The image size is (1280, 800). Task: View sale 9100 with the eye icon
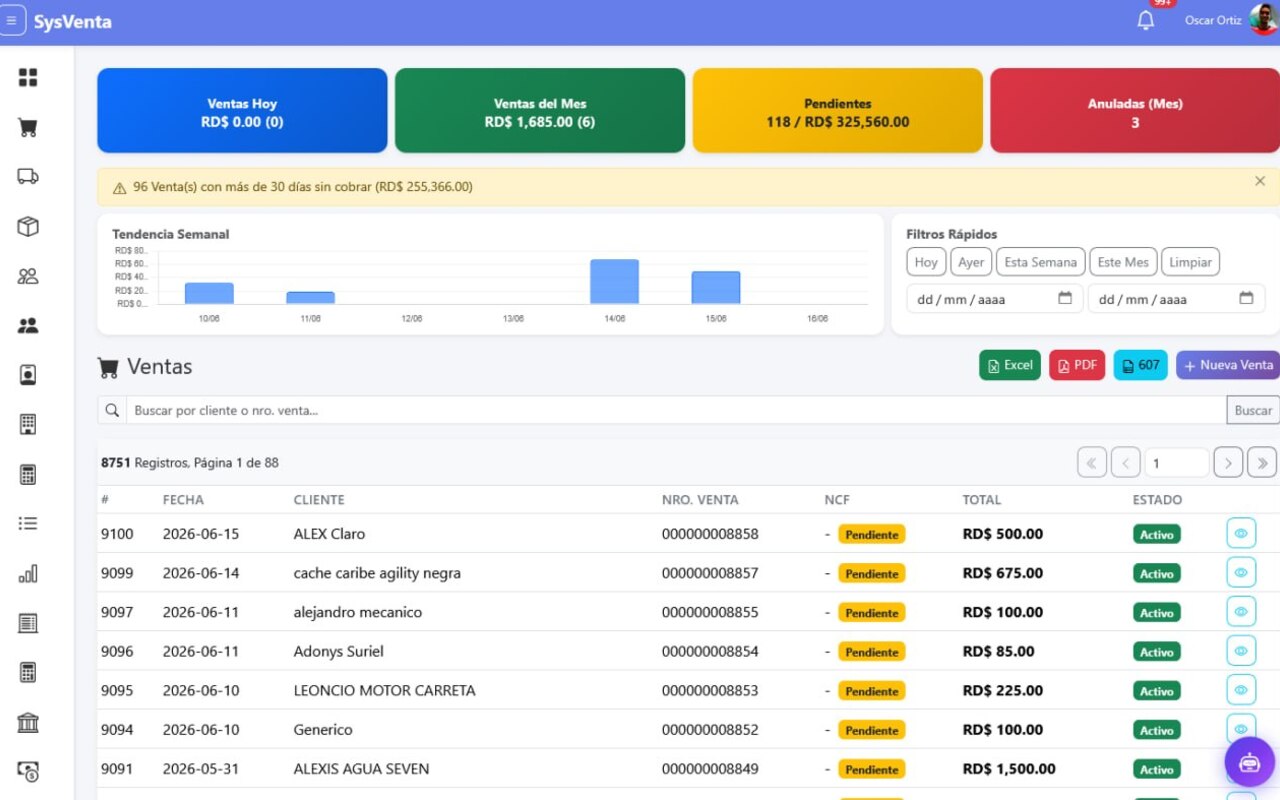pyautogui.click(x=1241, y=534)
